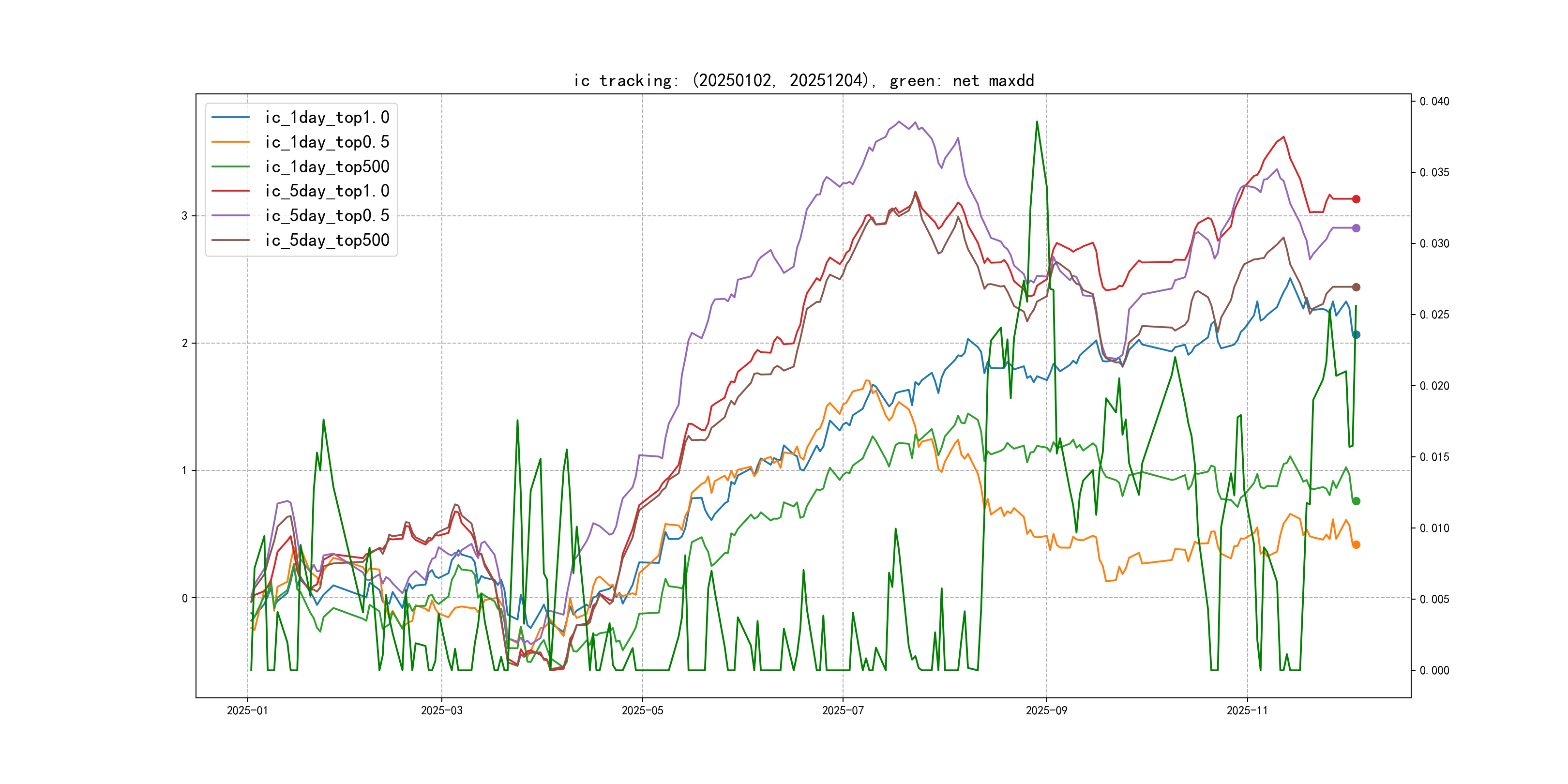
Task: Click the 2025-07 x-axis tick label
Action: (843, 710)
